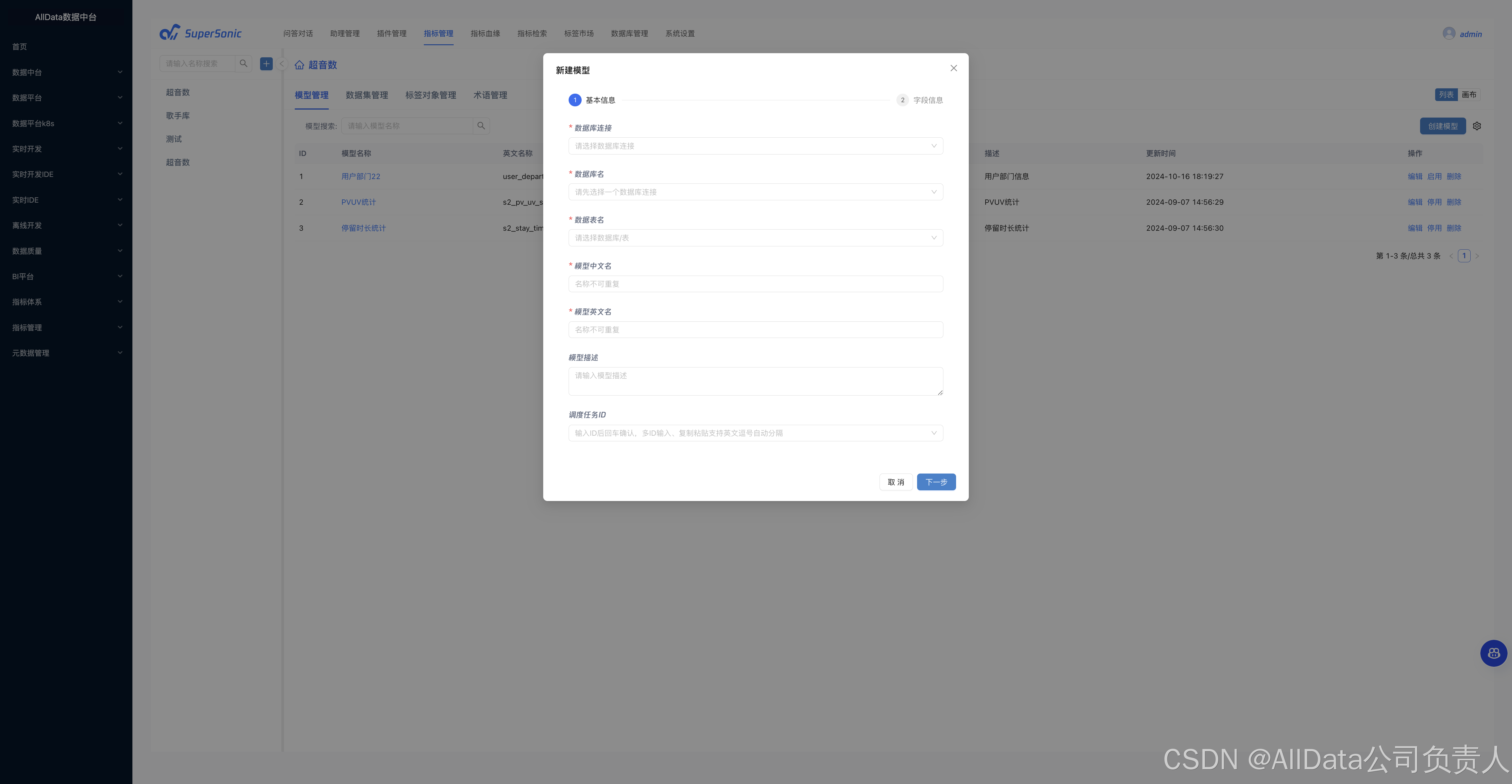This screenshot has width=1512, height=784.
Task: Switch to the 数据集管理 tab
Action: tap(366, 95)
